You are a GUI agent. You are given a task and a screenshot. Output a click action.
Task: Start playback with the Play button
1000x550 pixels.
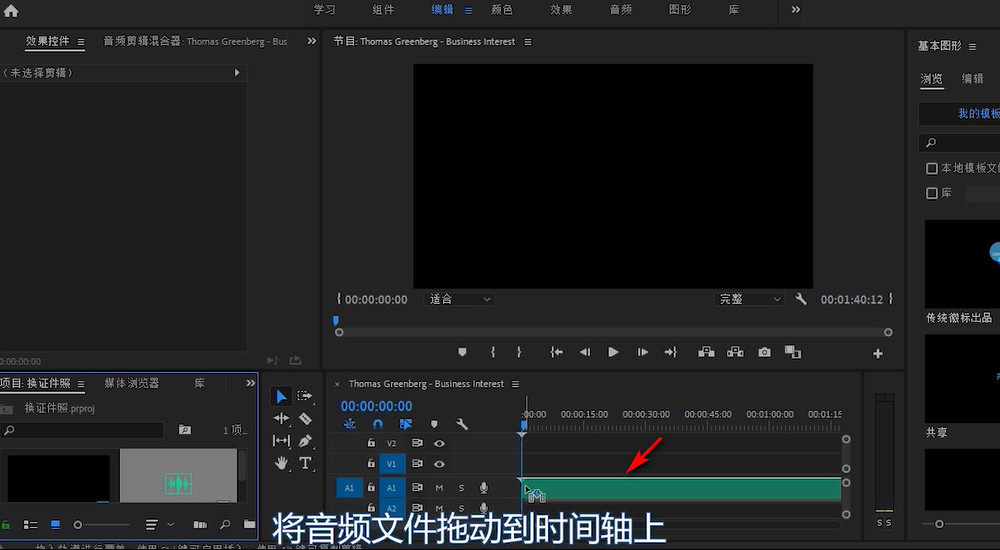[613, 352]
